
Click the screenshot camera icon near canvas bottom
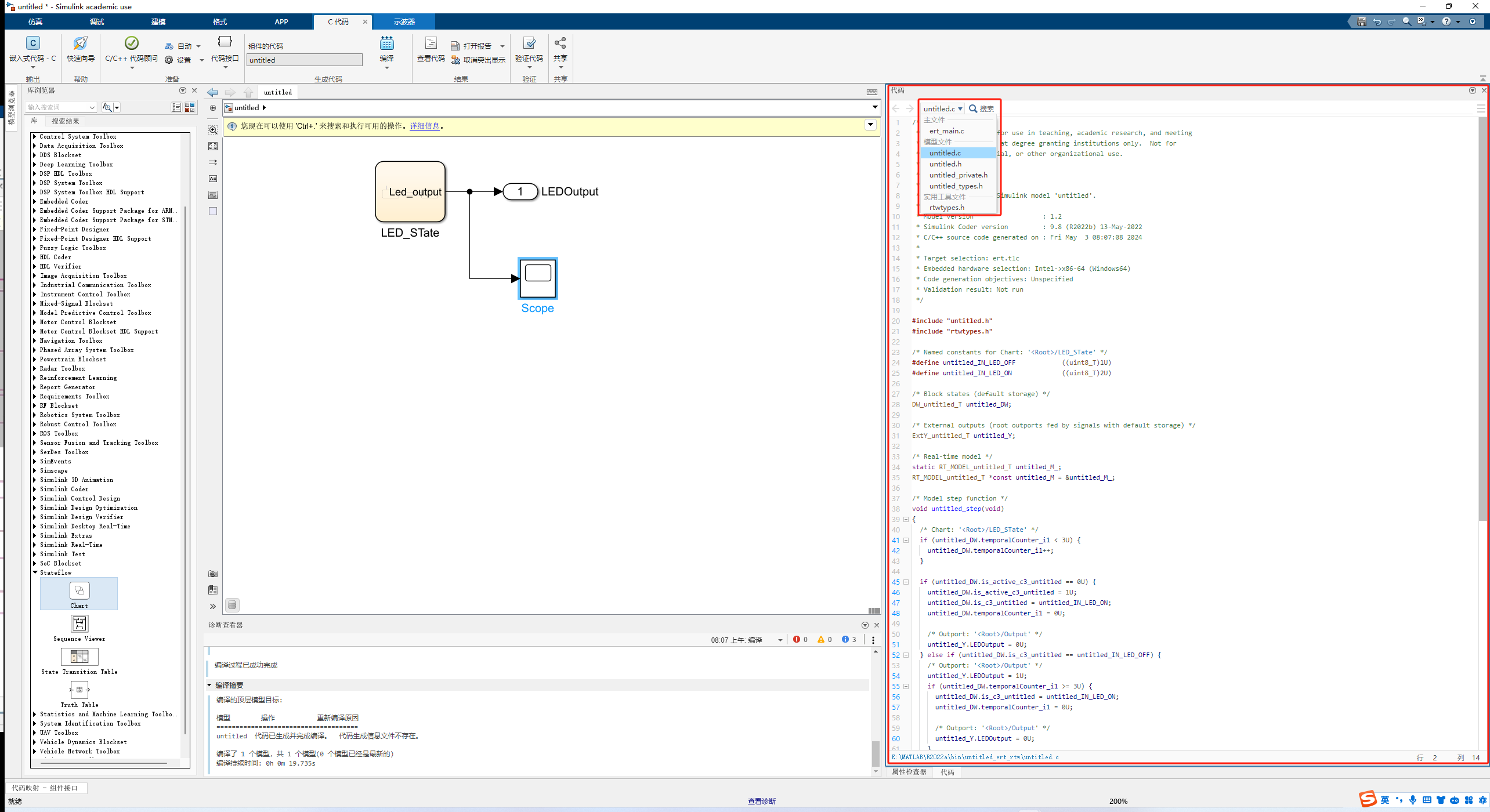(x=213, y=574)
